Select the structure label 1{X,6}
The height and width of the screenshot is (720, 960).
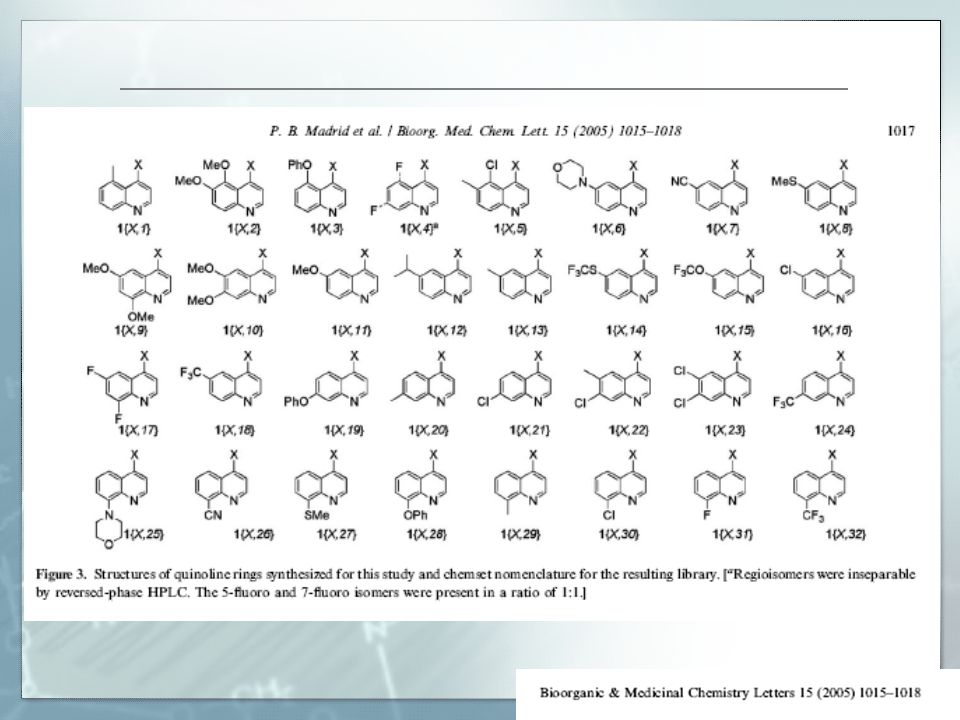[x=609, y=229]
